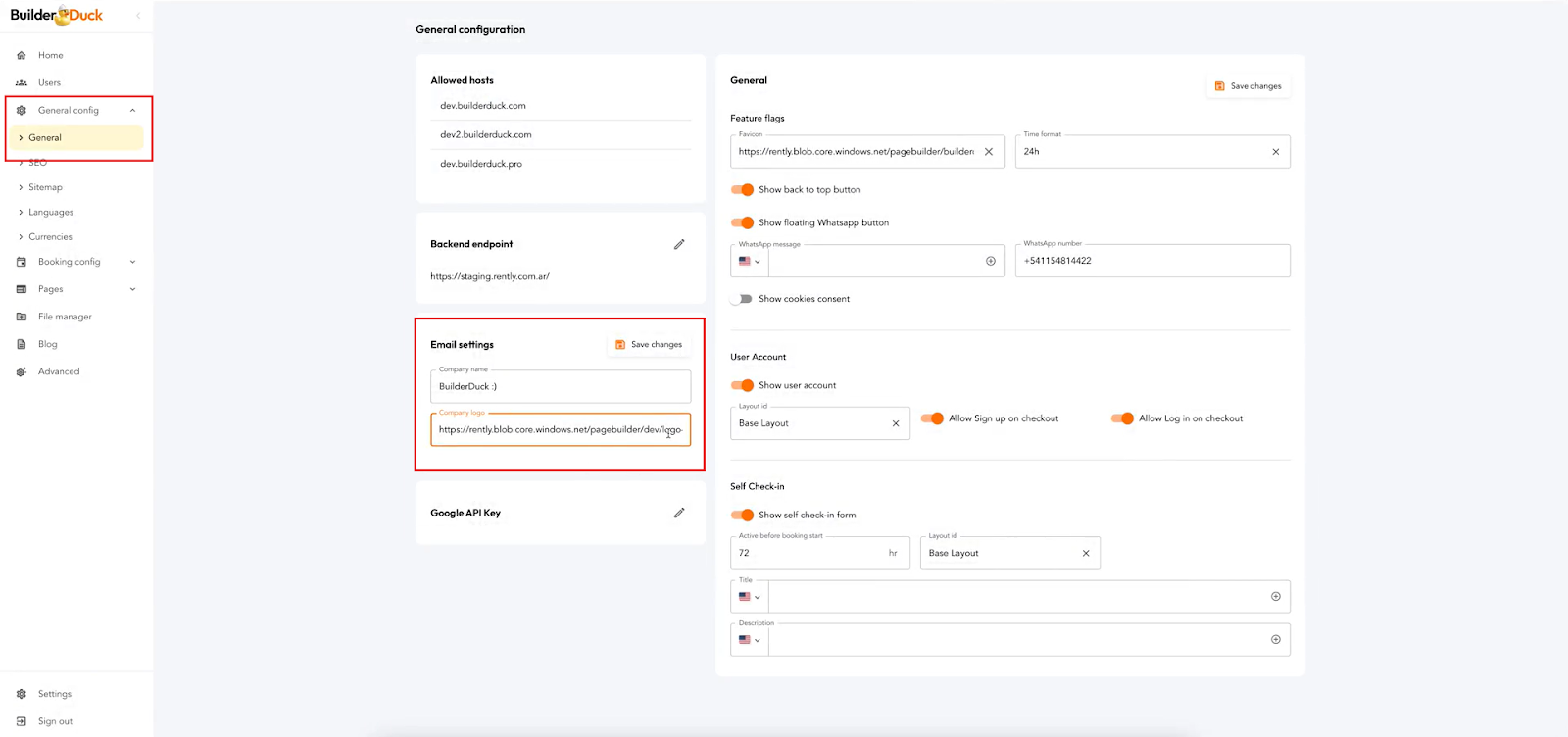1568x737 pixels.
Task: Go to the Users page
Action: (49, 82)
